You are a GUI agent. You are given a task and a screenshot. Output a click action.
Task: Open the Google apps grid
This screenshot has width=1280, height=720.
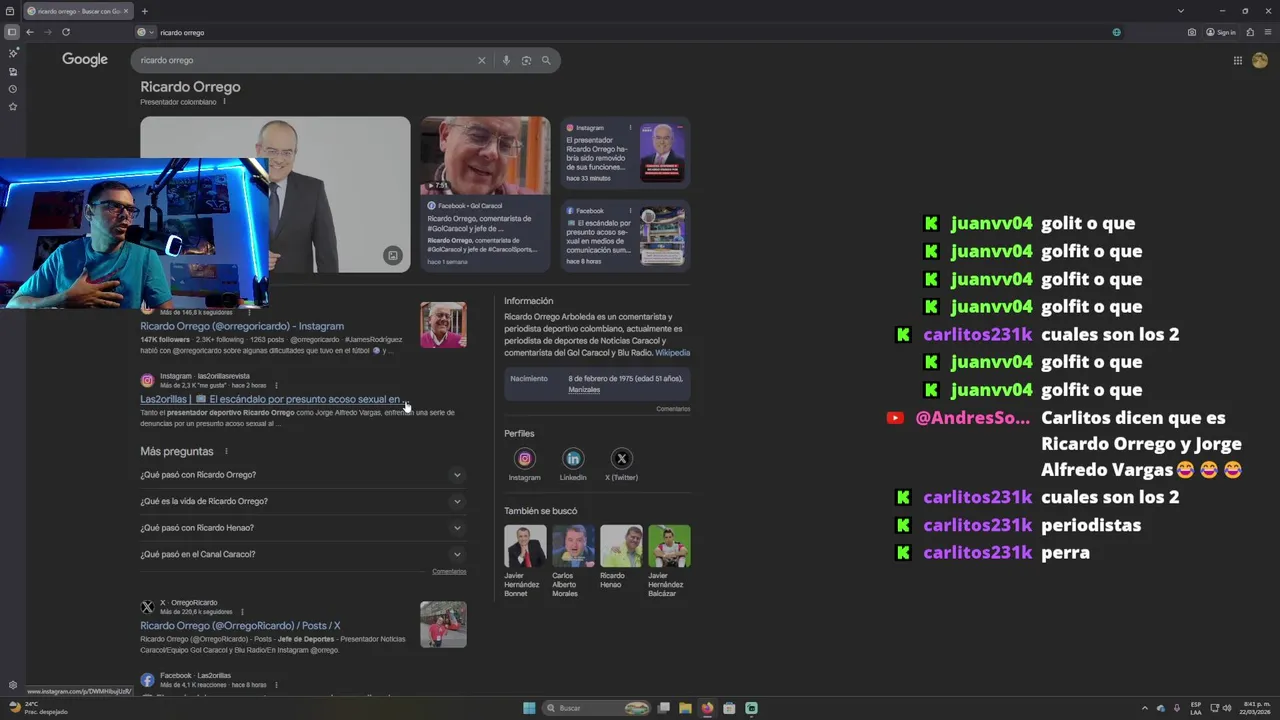[1237, 60]
